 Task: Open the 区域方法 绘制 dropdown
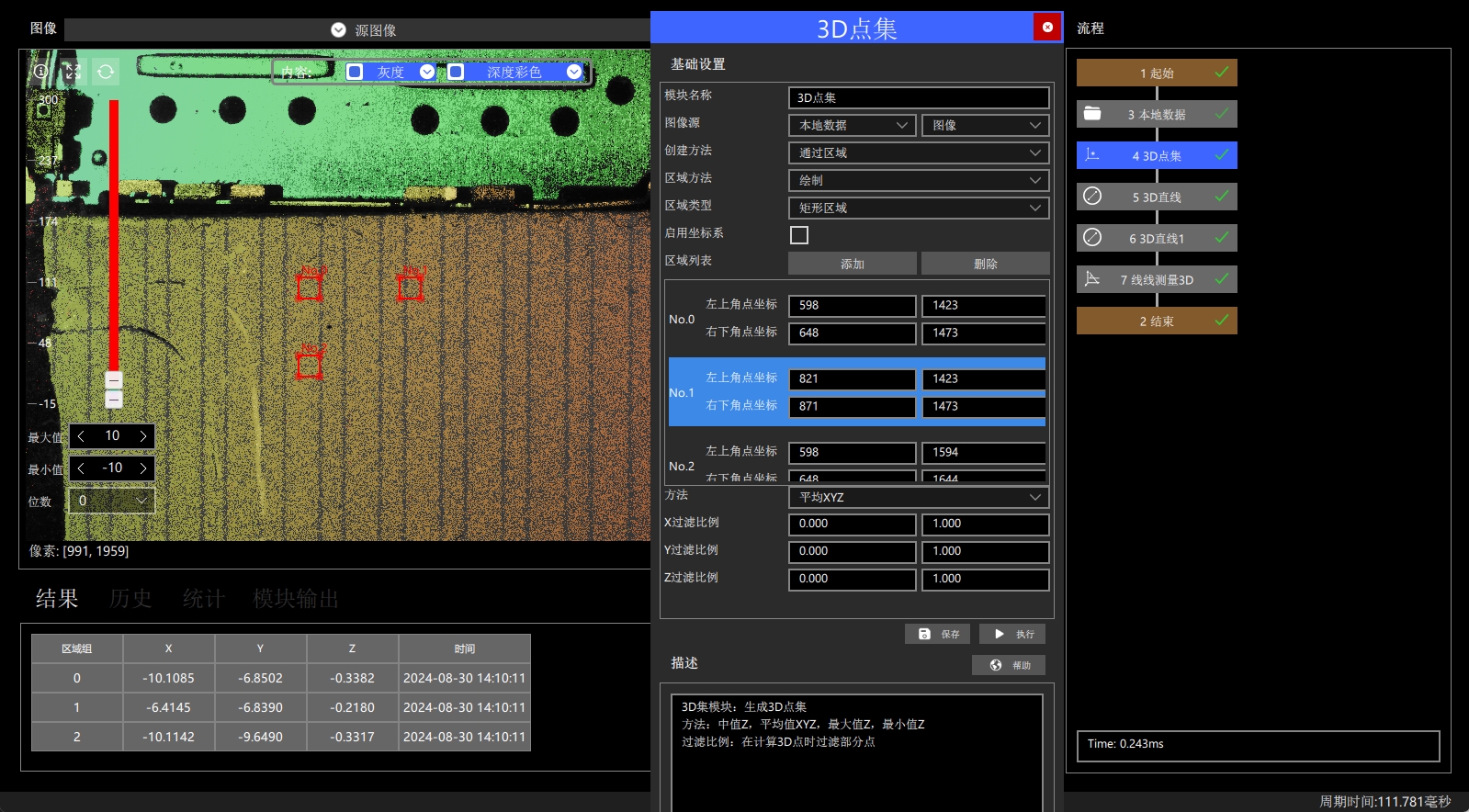(919, 180)
